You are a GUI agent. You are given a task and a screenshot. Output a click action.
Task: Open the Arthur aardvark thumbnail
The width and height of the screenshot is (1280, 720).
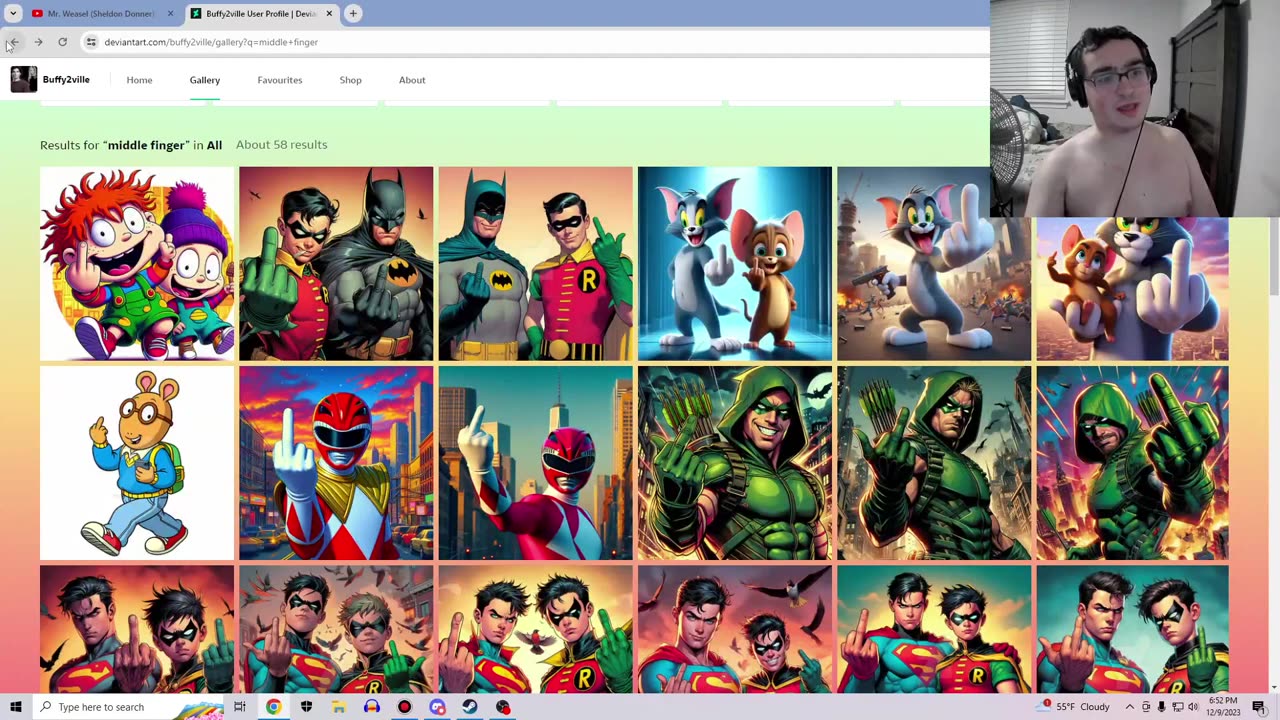pyautogui.click(x=137, y=463)
